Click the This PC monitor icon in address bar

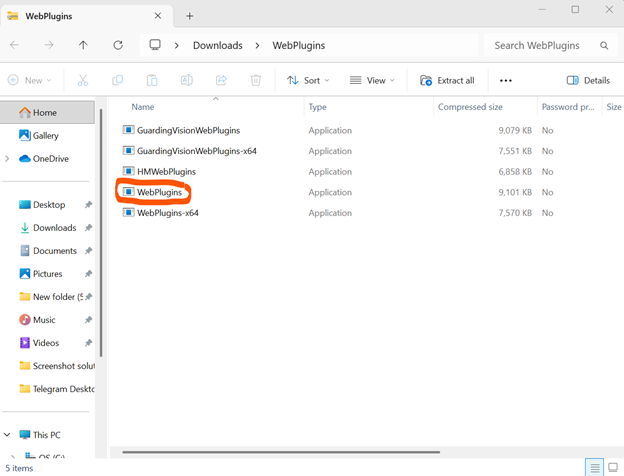coord(155,45)
